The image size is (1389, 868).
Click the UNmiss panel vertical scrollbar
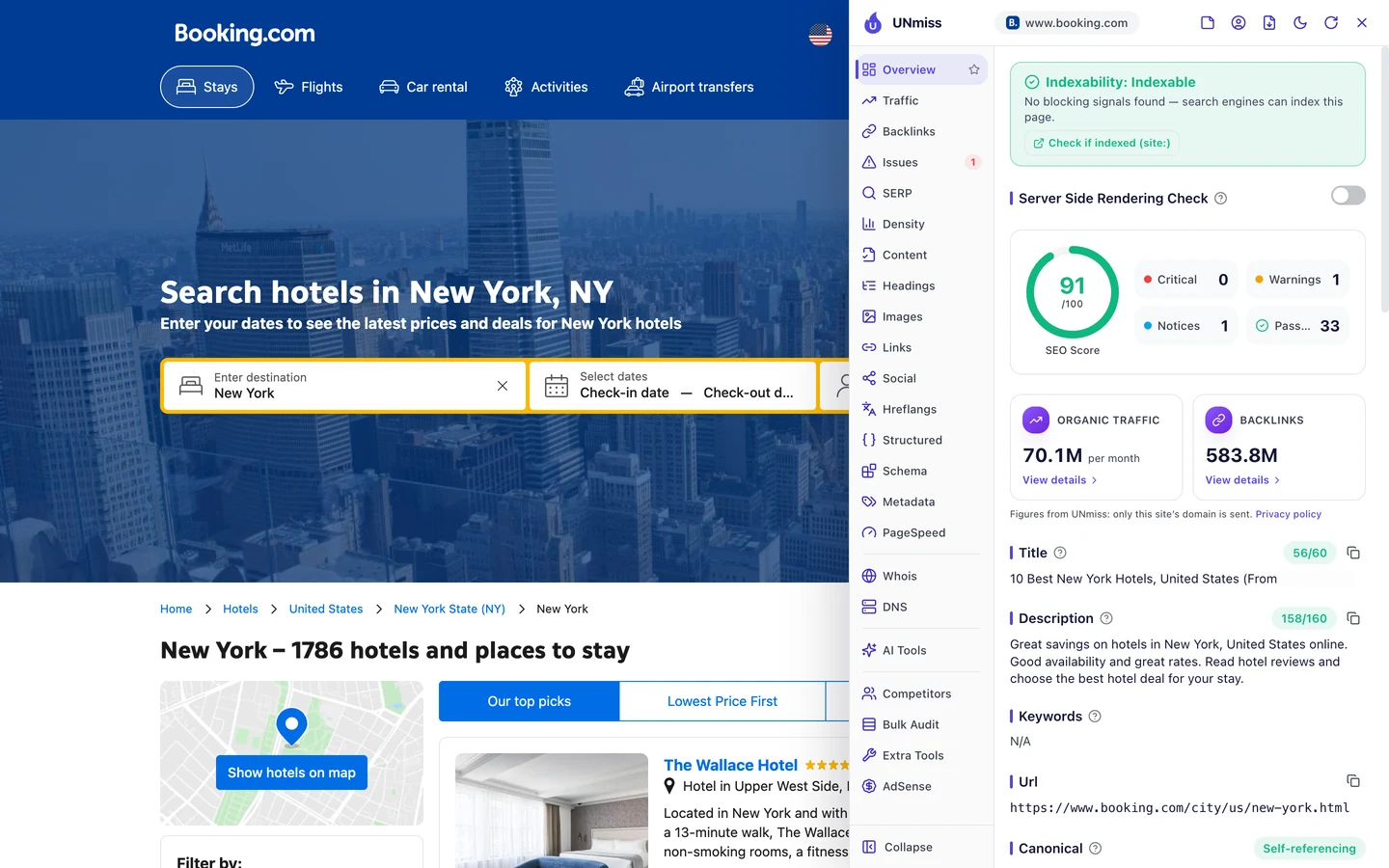[x=1385, y=178]
